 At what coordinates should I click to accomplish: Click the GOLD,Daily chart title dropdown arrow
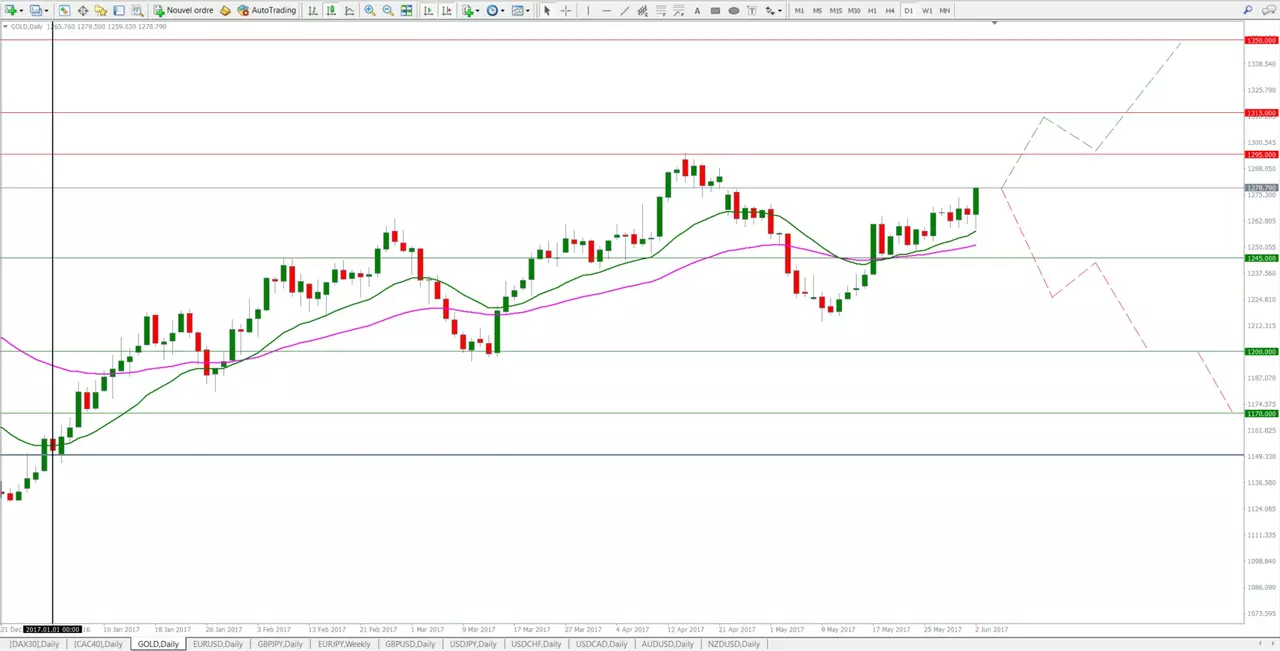coord(5,27)
